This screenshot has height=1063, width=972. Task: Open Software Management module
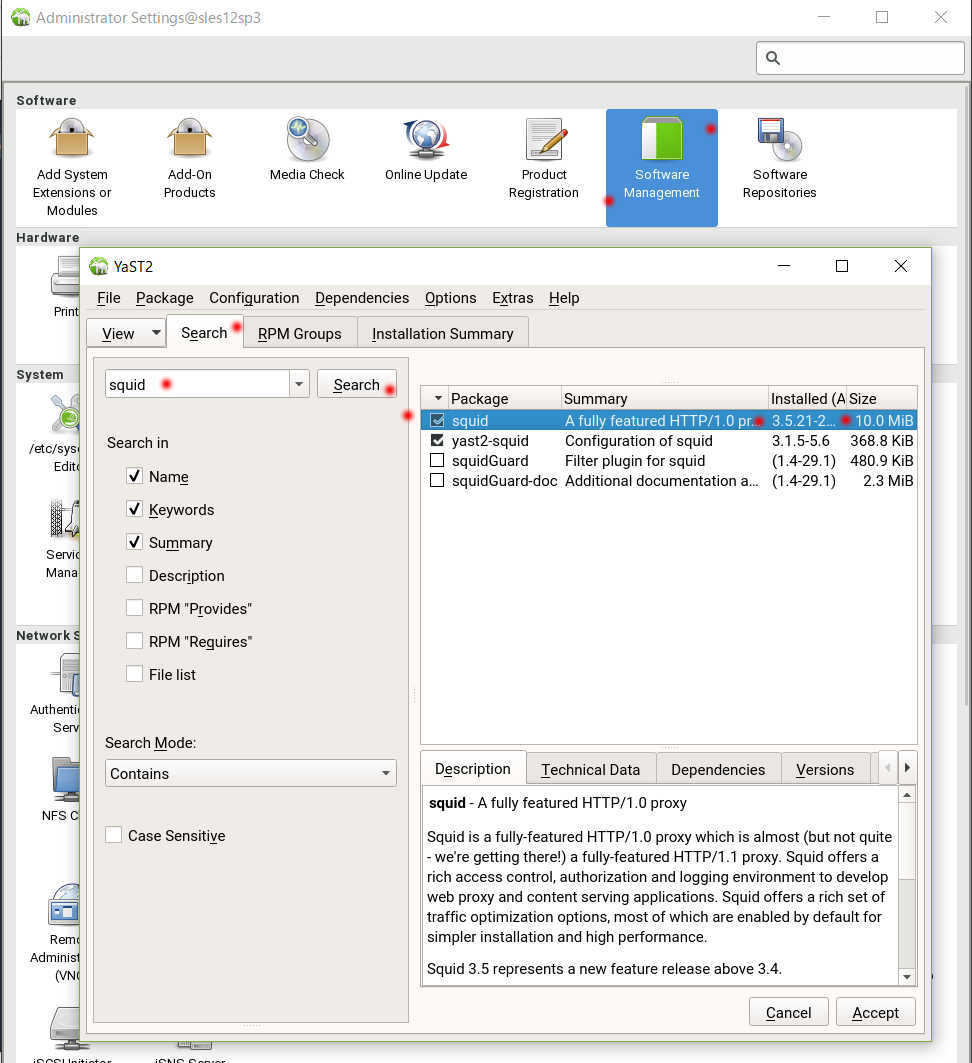pos(662,167)
